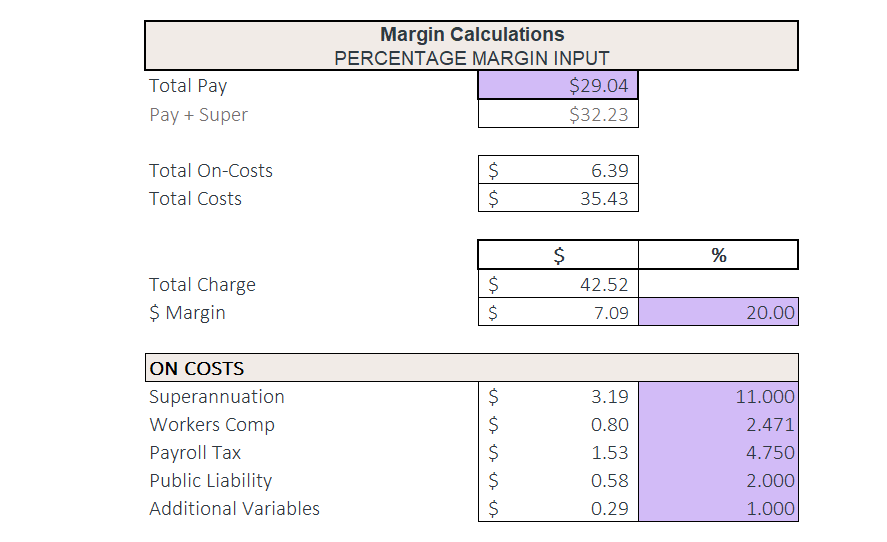Viewport: 887px width, 542px height.
Task: Edit the Payroll Tax rate 4.750
Action: pos(718,453)
